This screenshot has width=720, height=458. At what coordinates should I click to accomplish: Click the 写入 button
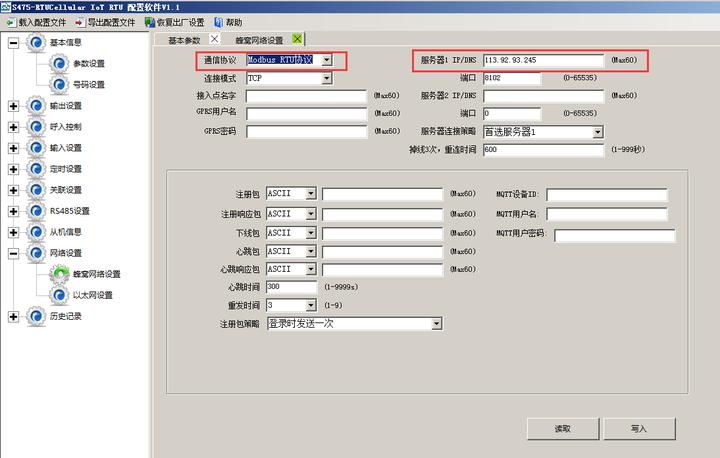(639, 429)
